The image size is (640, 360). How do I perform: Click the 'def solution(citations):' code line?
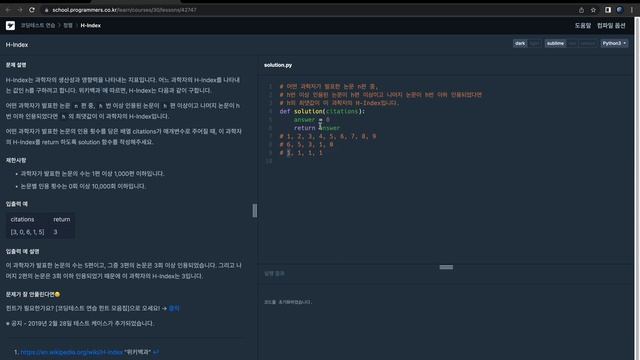tap(322, 111)
